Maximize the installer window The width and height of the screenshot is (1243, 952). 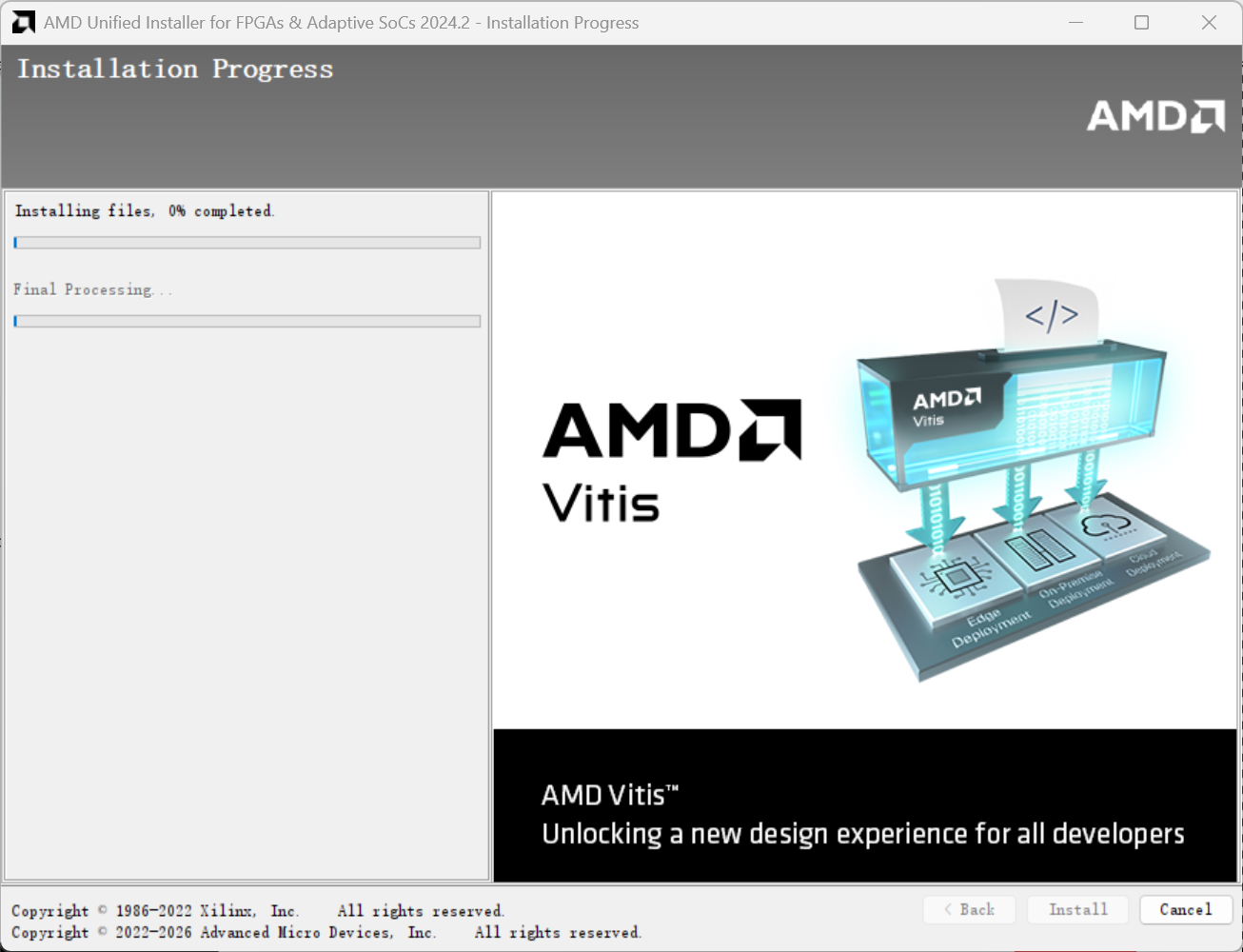1141,23
